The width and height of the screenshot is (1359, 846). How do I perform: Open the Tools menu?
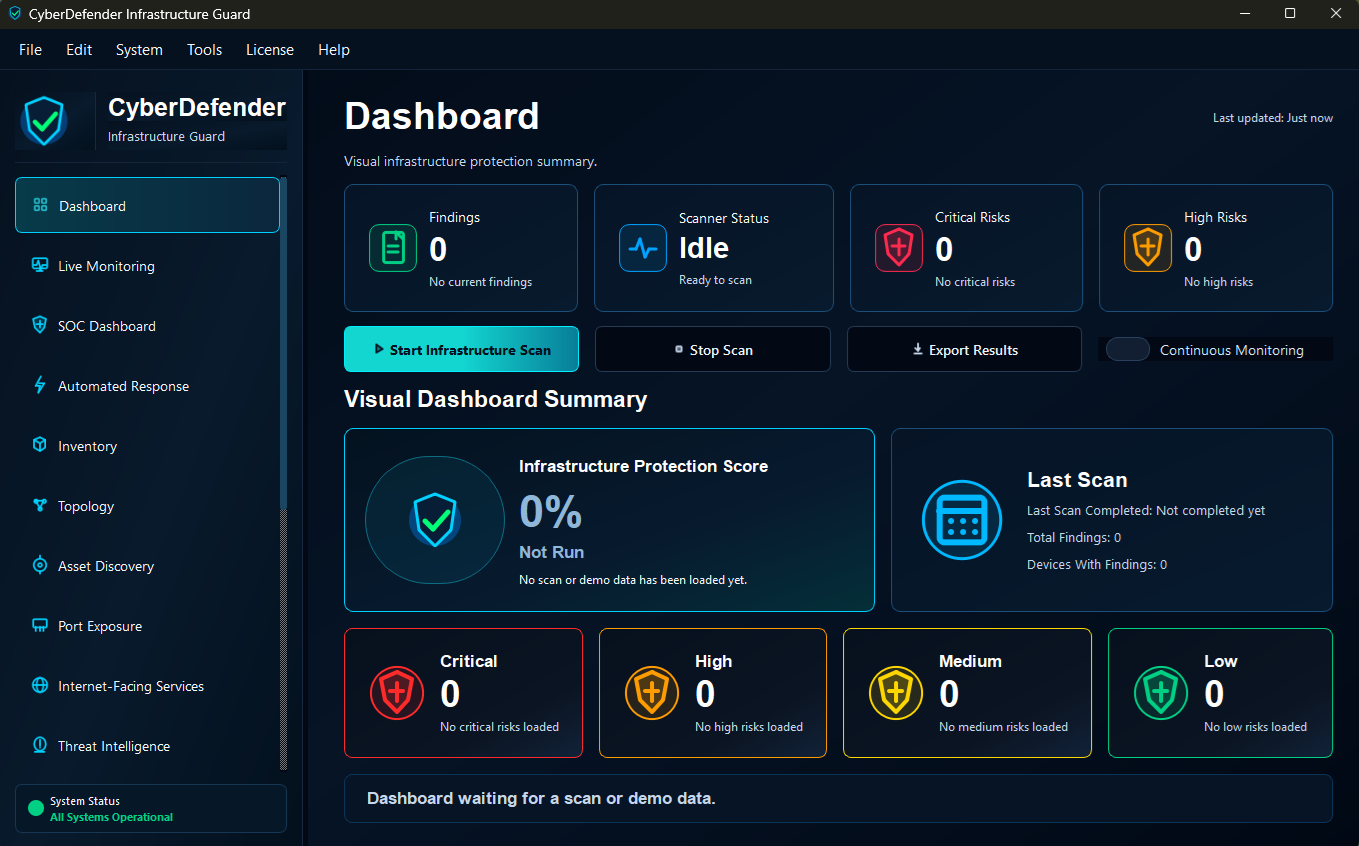(x=204, y=50)
